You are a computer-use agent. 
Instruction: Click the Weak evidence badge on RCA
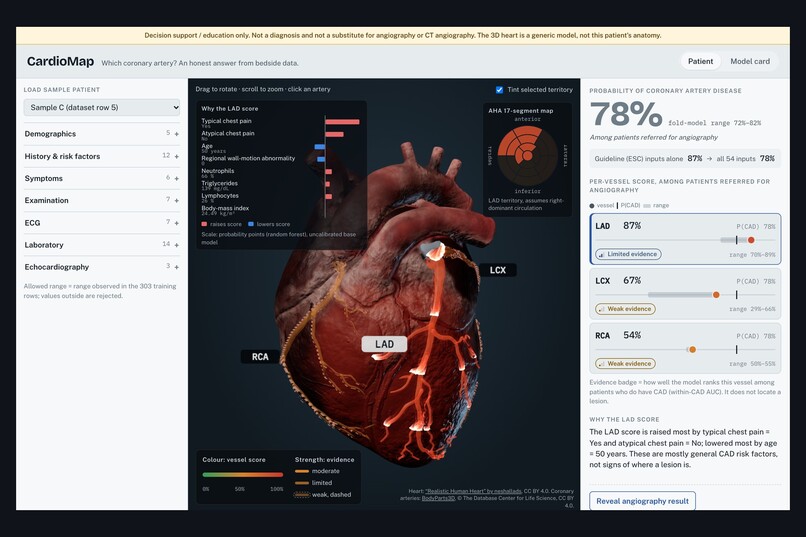pyautogui.click(x=625, y=363)
